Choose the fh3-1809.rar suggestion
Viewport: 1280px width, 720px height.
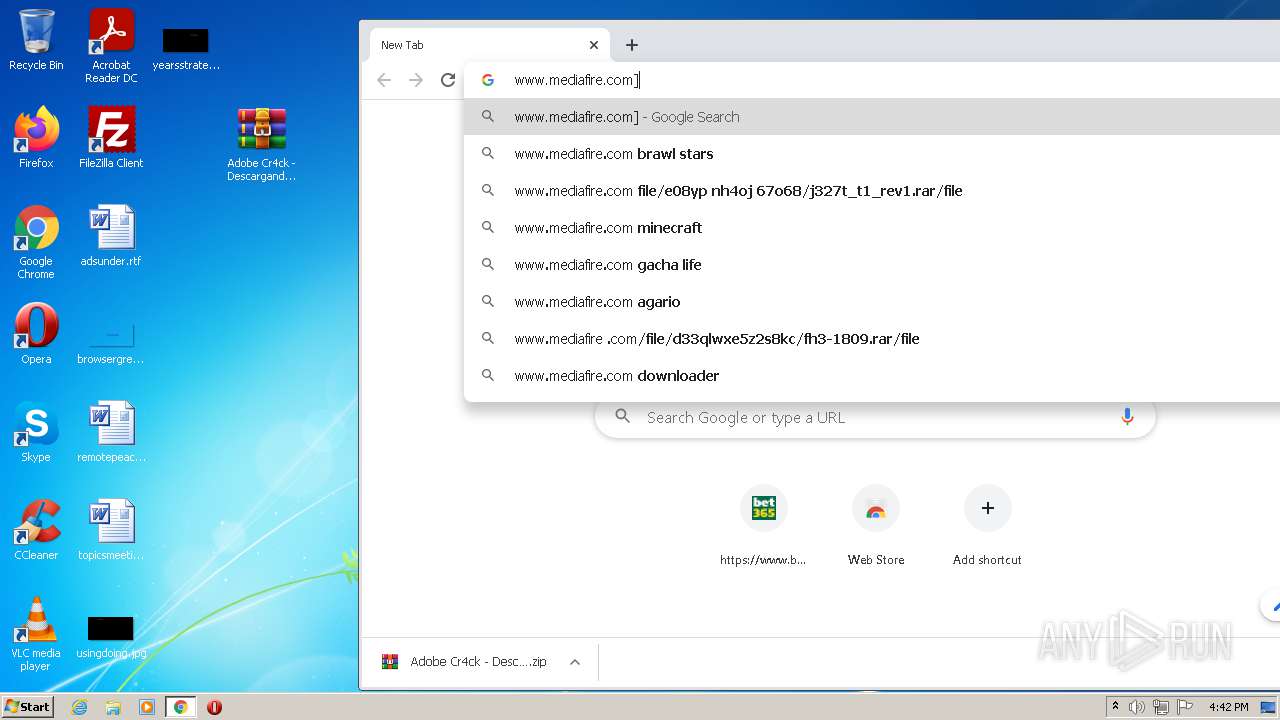click(x=872, y=339)
